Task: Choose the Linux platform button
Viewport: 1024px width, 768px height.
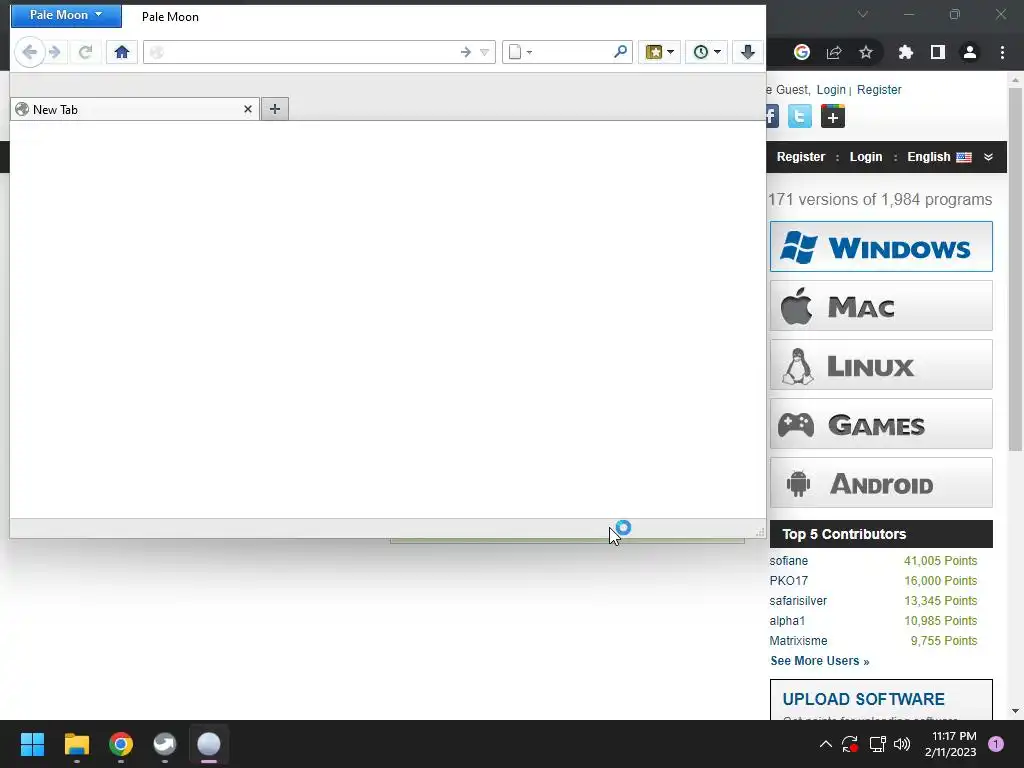Action: (x=881, y=364)
